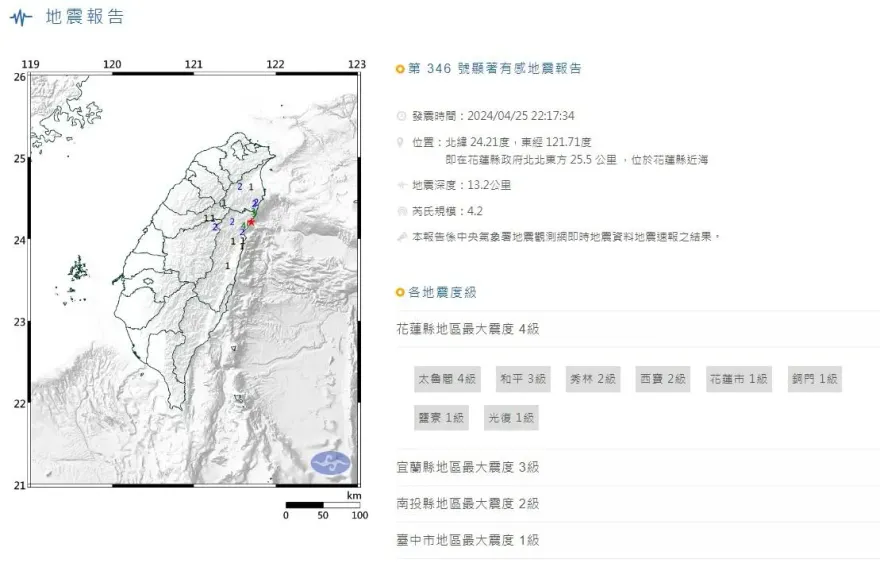Click the location pin icon beside 位置
This screenshot has width=880, height=567.
[402, 142]
